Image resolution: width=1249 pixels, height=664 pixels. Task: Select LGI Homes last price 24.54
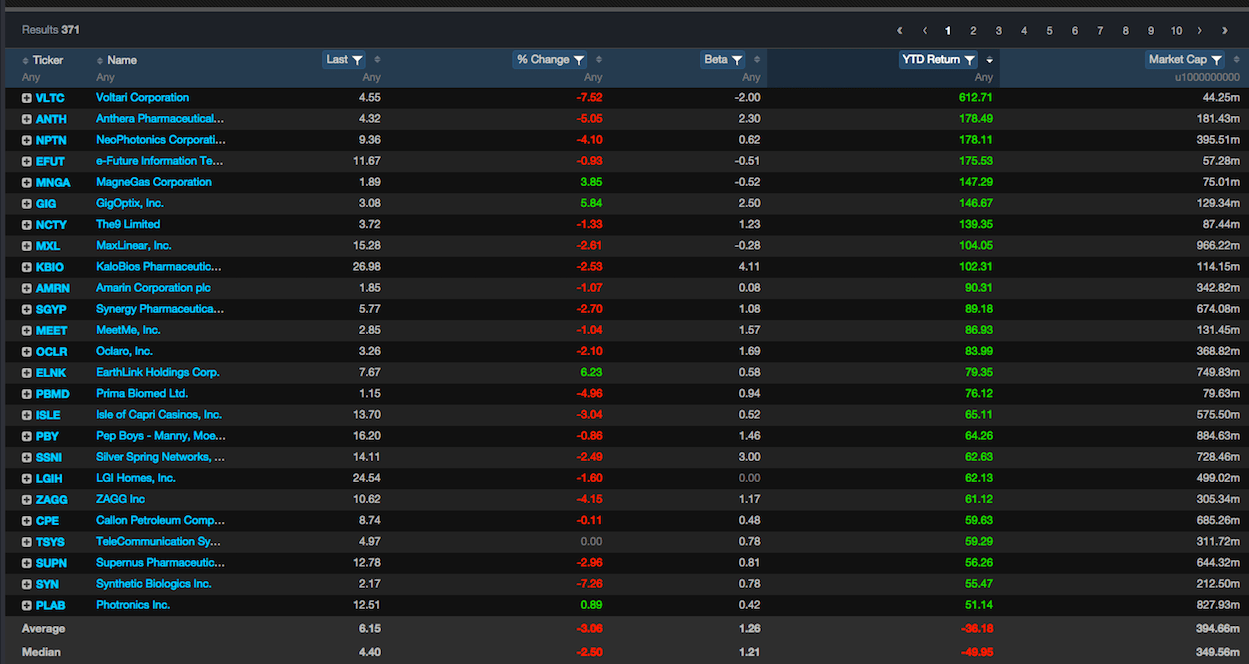(365, 478)
